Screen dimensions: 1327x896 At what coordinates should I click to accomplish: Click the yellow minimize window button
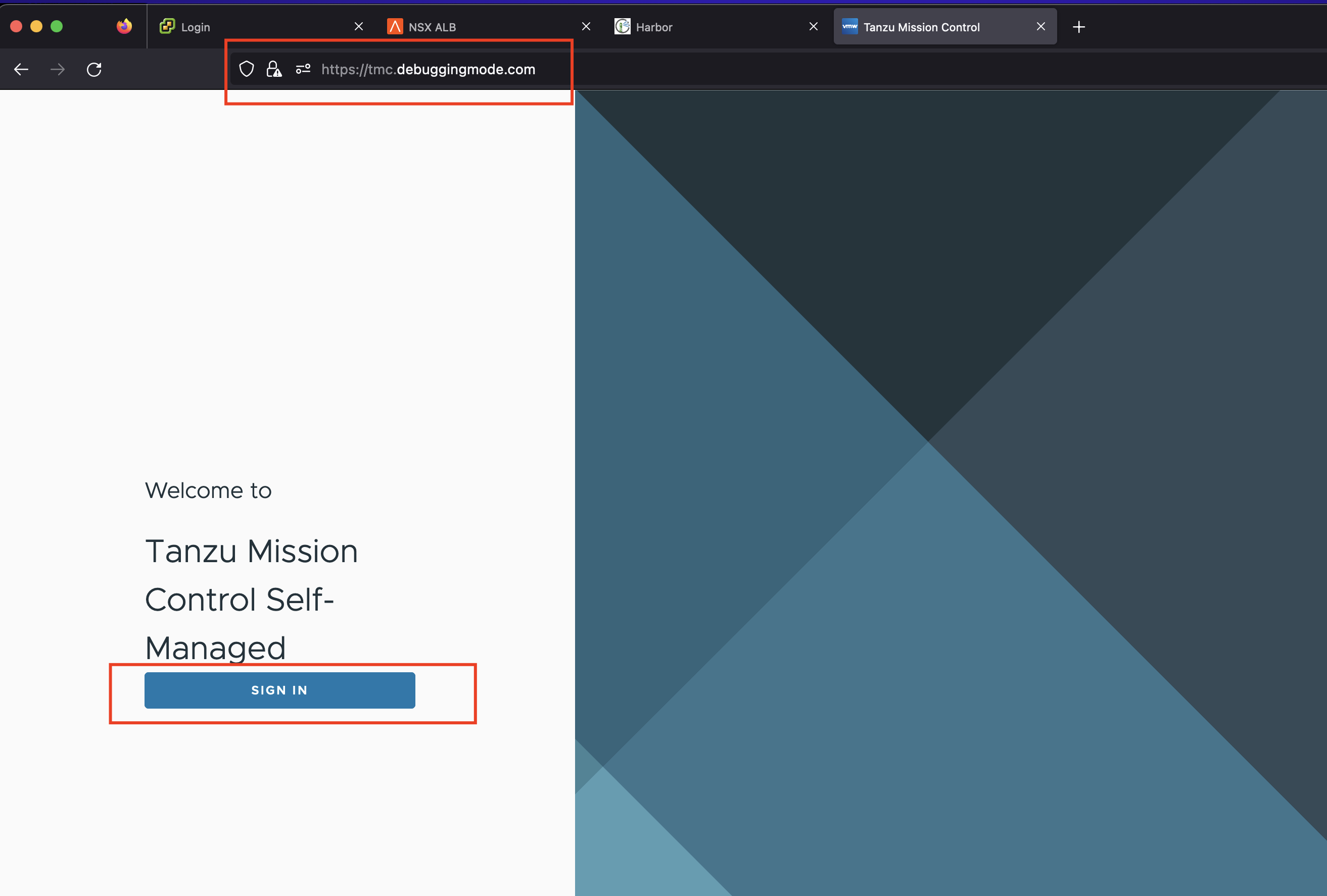tap(36, 26)
